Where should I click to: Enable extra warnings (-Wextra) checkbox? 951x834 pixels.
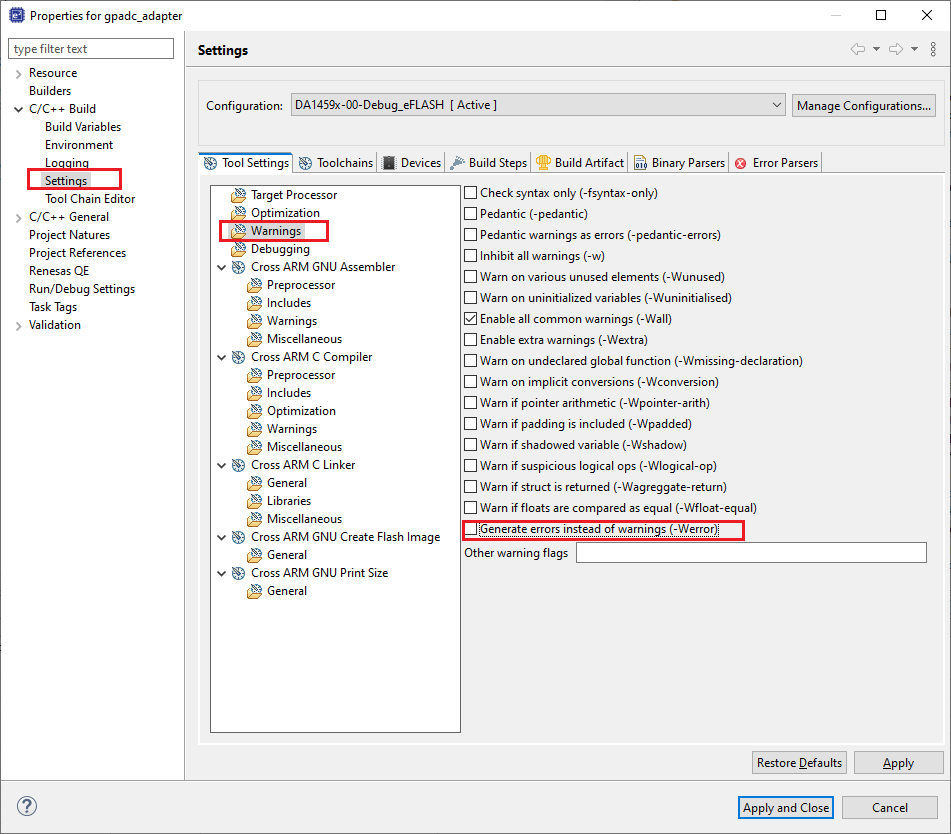[471, 340]
